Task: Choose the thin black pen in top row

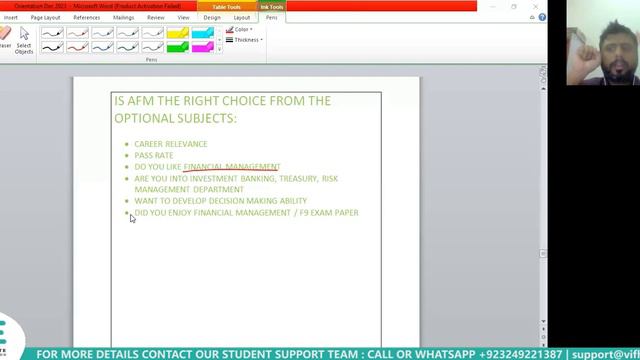Action: [x=52, y=33]
